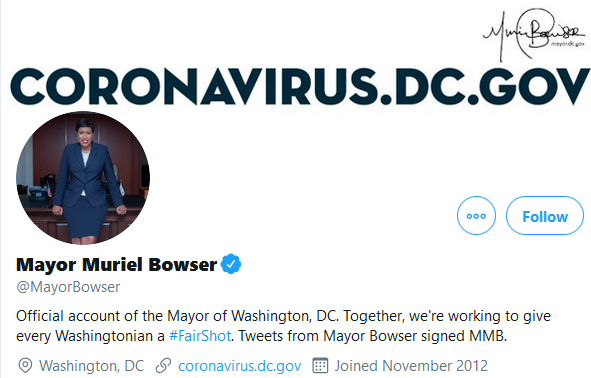
Task: Click the blue verified badge icon
Action: [231, 264]
